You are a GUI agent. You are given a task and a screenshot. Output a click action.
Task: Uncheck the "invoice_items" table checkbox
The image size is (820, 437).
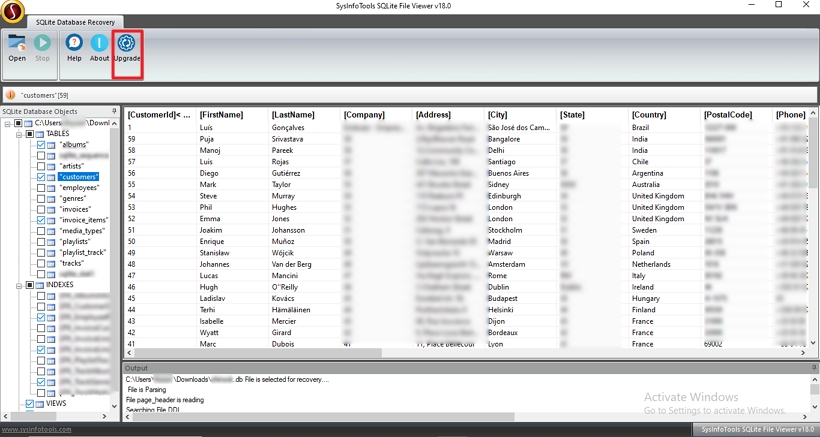(41, 221)
